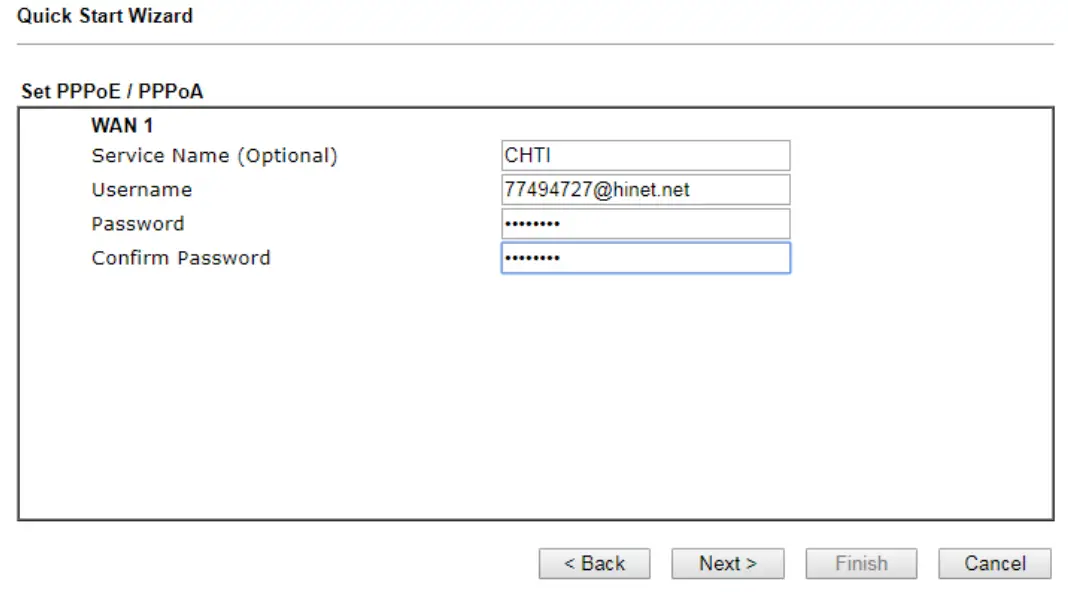Viewport: 1068px width, 593px height.
Task: Click the Quick Start Wizard heading
Action: tap(105, 16)
